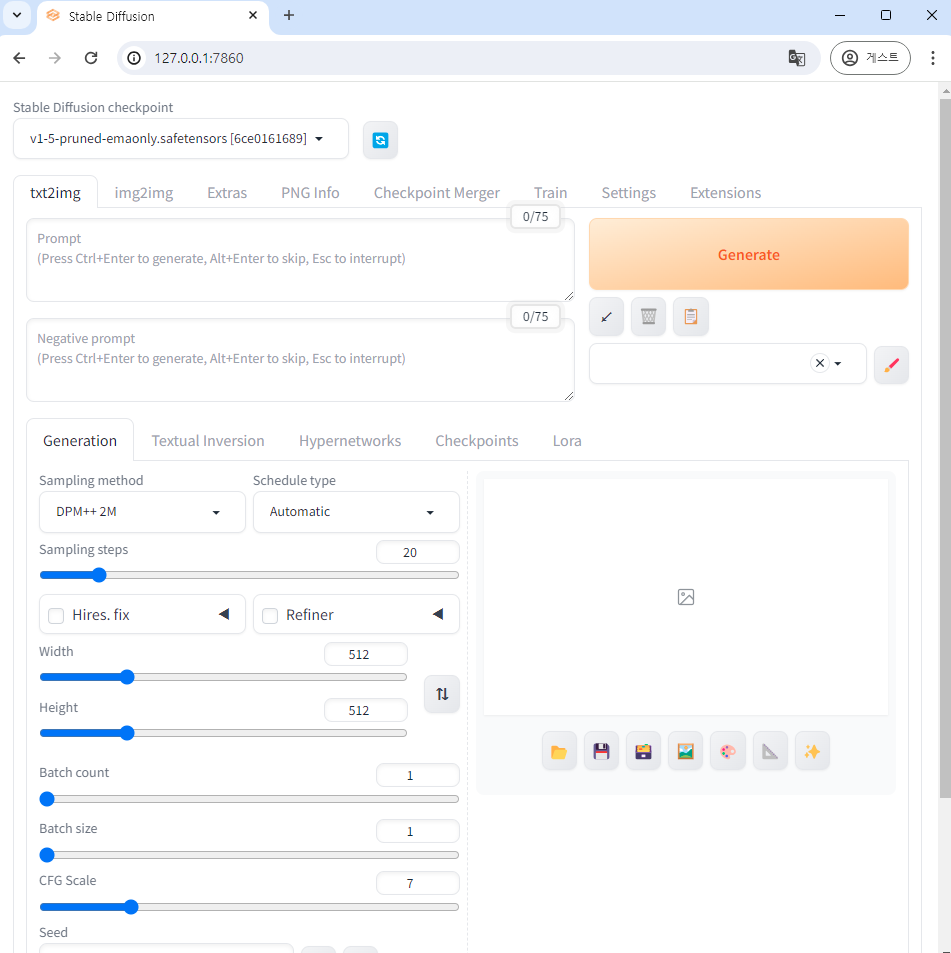Adjust the Batch size slider
951x953 pixels.
click(x=249, y=855)
